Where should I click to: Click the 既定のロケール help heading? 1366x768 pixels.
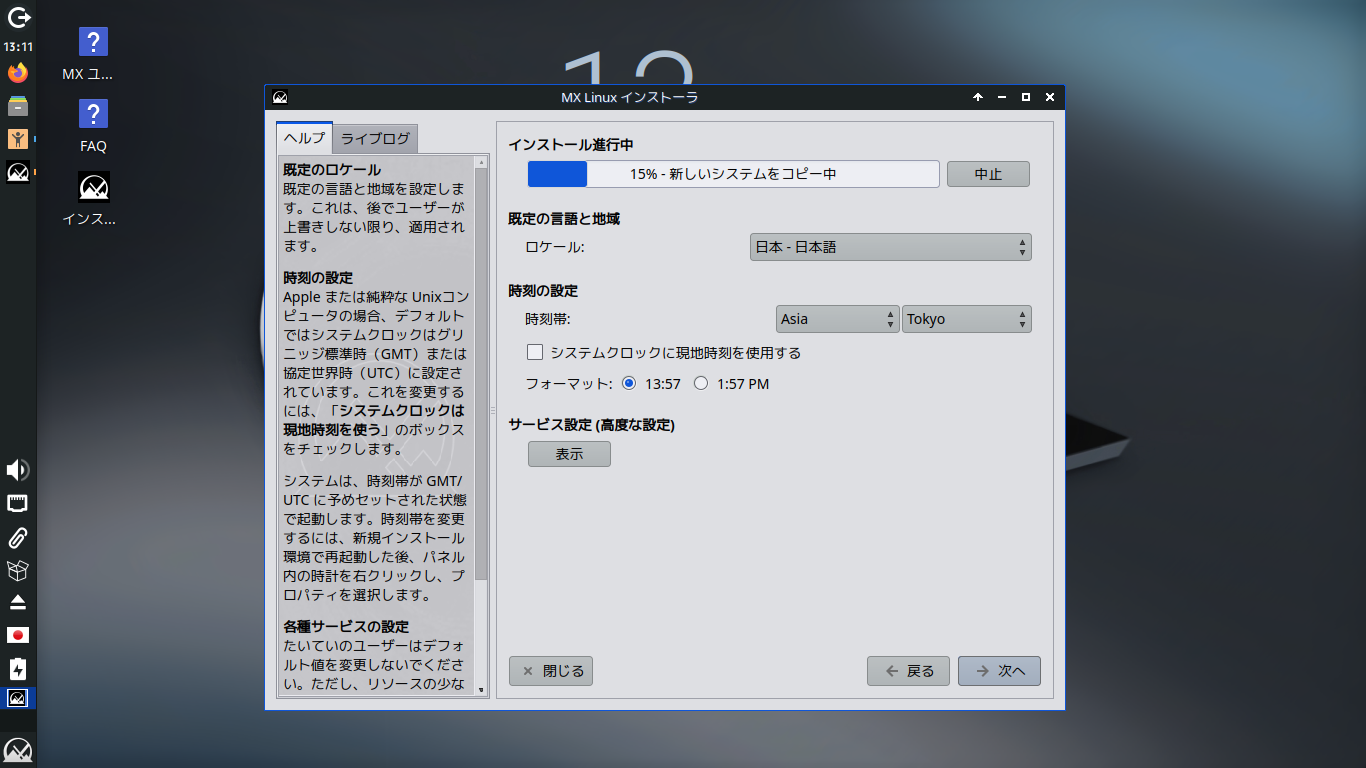coord(332,169)
